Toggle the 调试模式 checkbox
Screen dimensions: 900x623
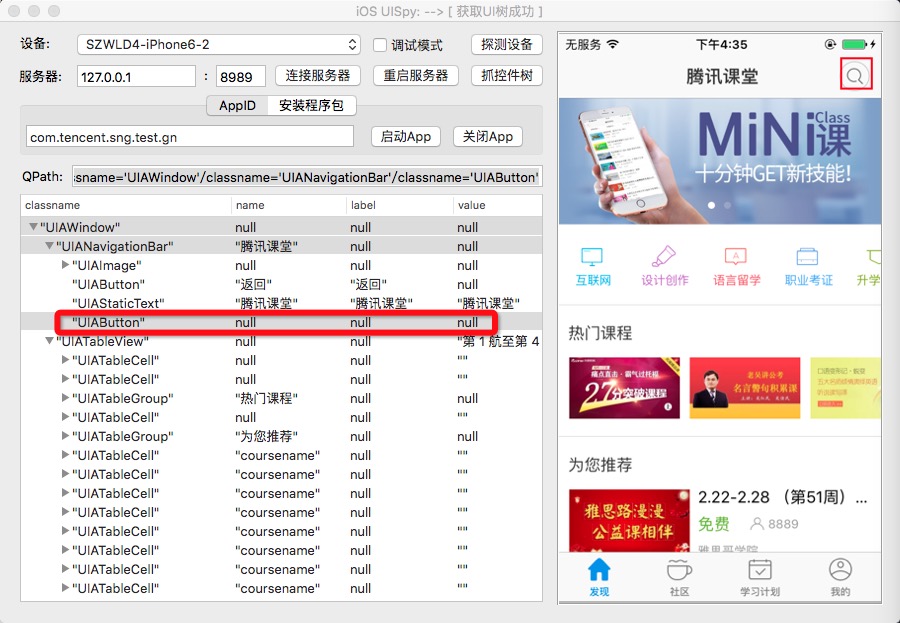[x=380, y=45]
